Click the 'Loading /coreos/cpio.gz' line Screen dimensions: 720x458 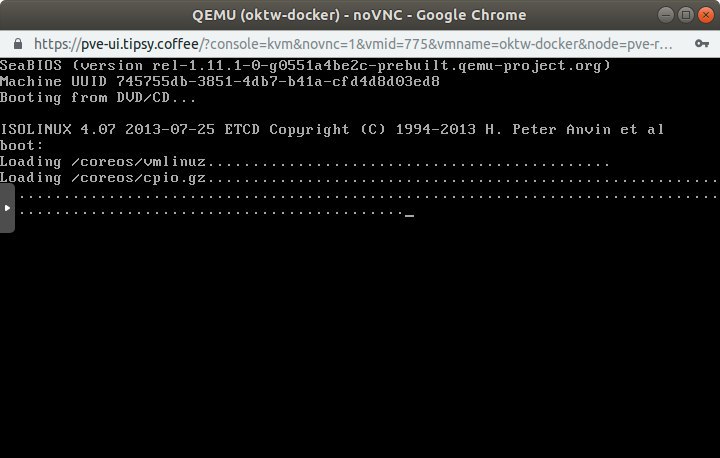[360, 178]
